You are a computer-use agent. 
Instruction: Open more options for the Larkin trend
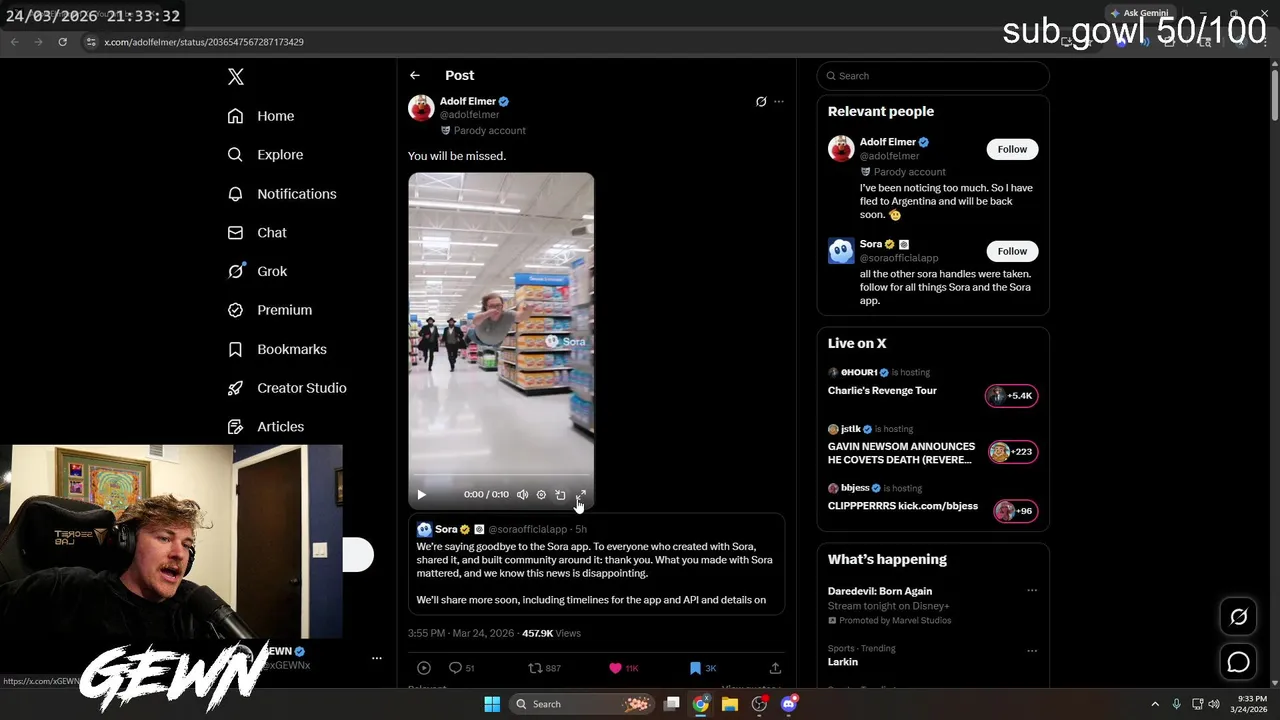[1031, 650]
